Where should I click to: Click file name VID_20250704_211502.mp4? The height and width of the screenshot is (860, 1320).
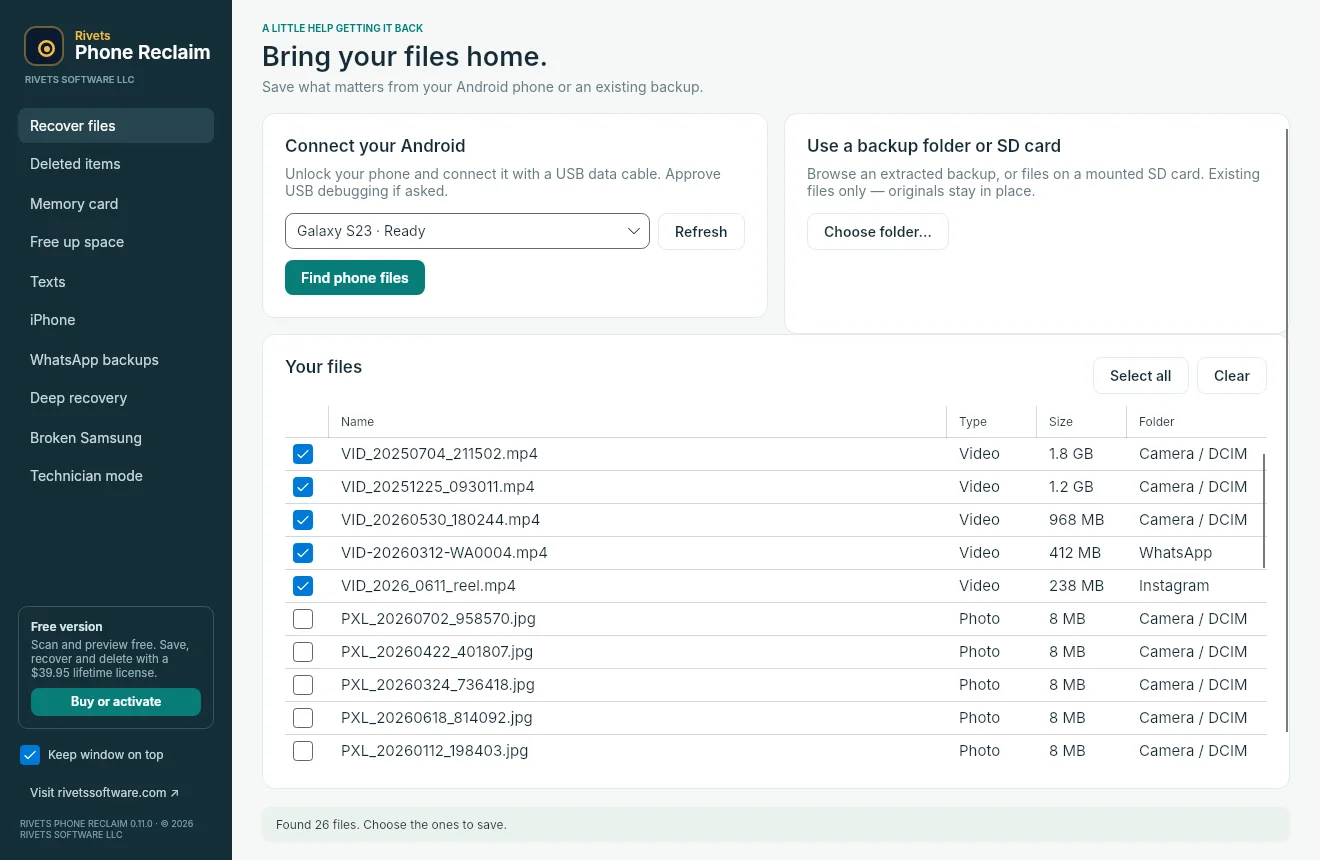point(439,454)
